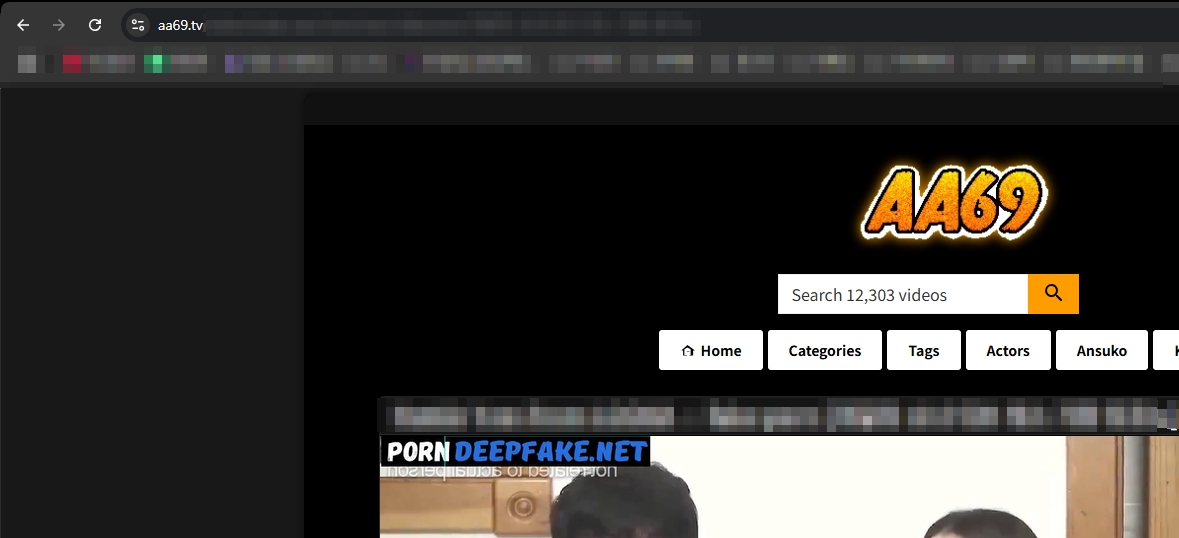Open the Categories menu item
The image size is (1179, 538).
click(824, 350)
